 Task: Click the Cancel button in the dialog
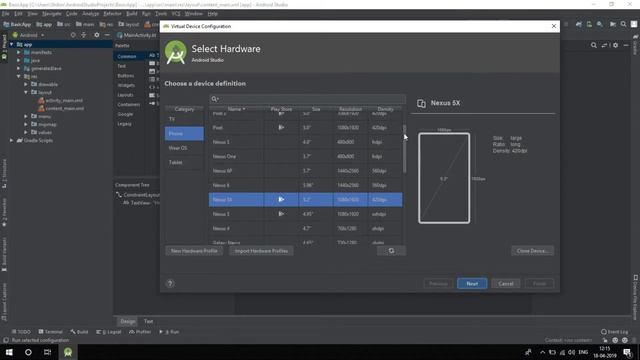click(x=506, y=284)
